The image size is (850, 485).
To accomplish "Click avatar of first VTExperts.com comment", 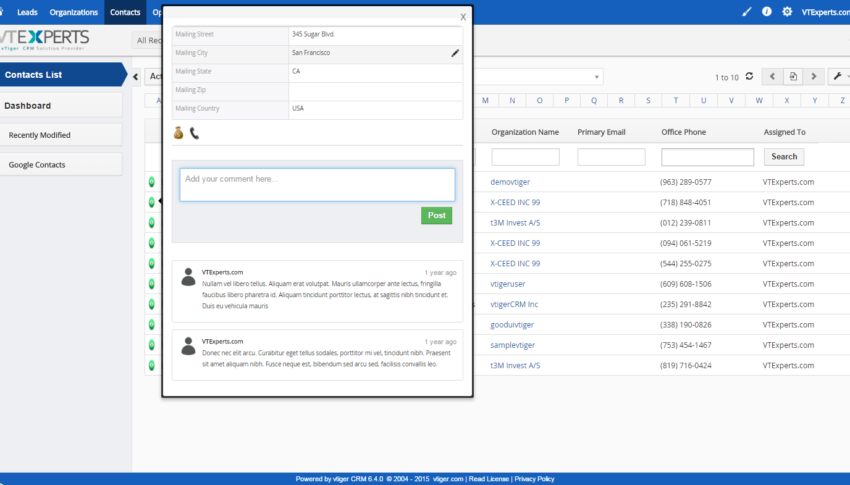I will (188, 277).
